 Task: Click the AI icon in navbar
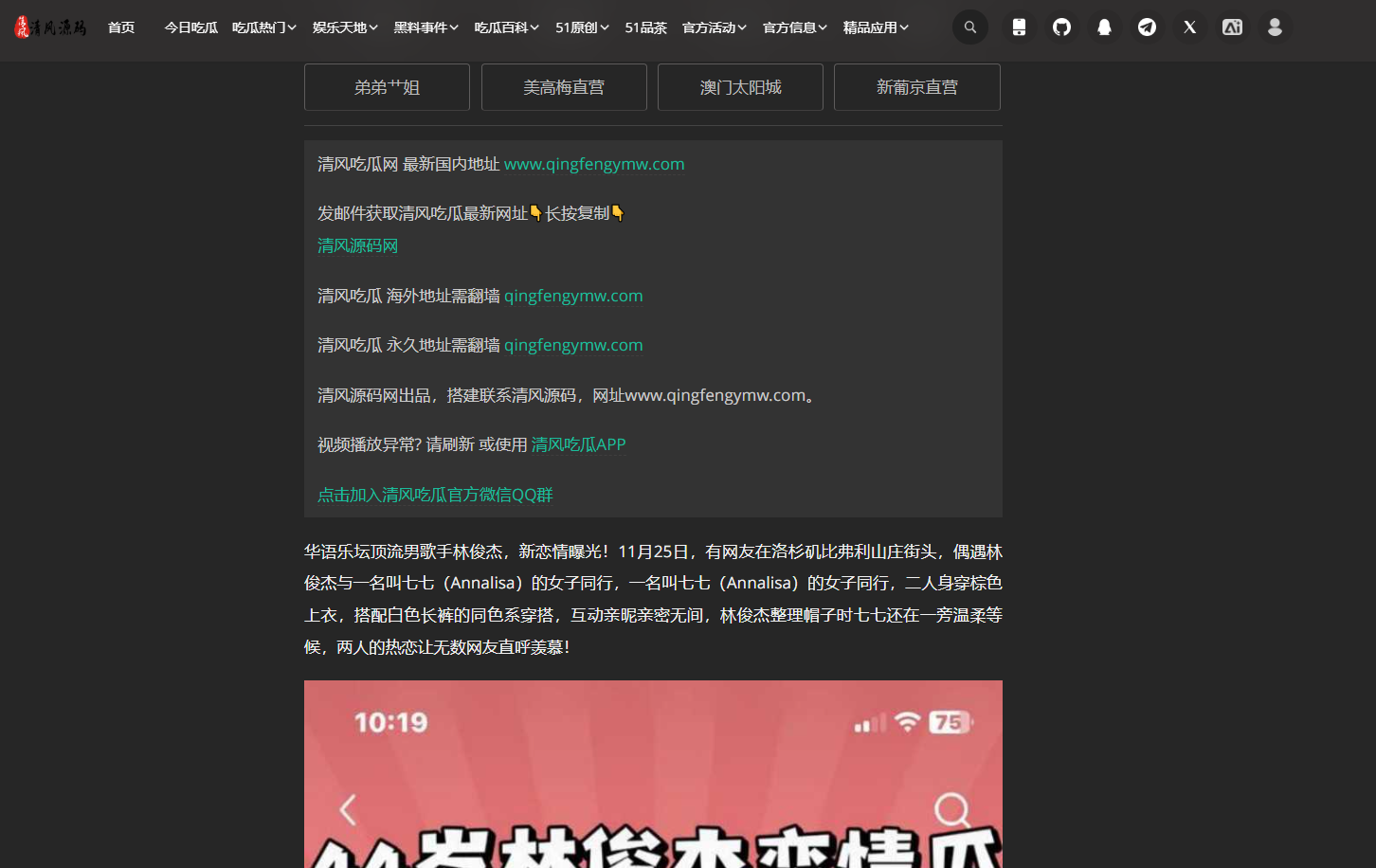click(x=1232, y=27)
